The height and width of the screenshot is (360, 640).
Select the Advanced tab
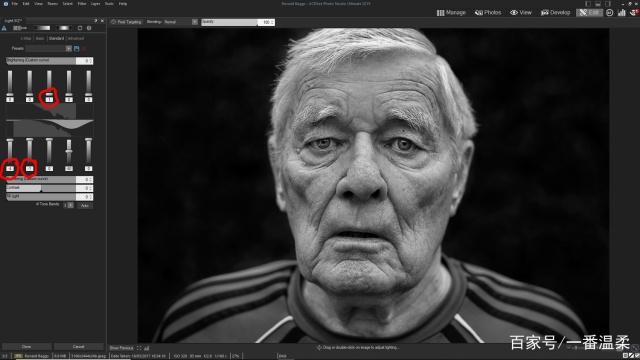(76, 38)
